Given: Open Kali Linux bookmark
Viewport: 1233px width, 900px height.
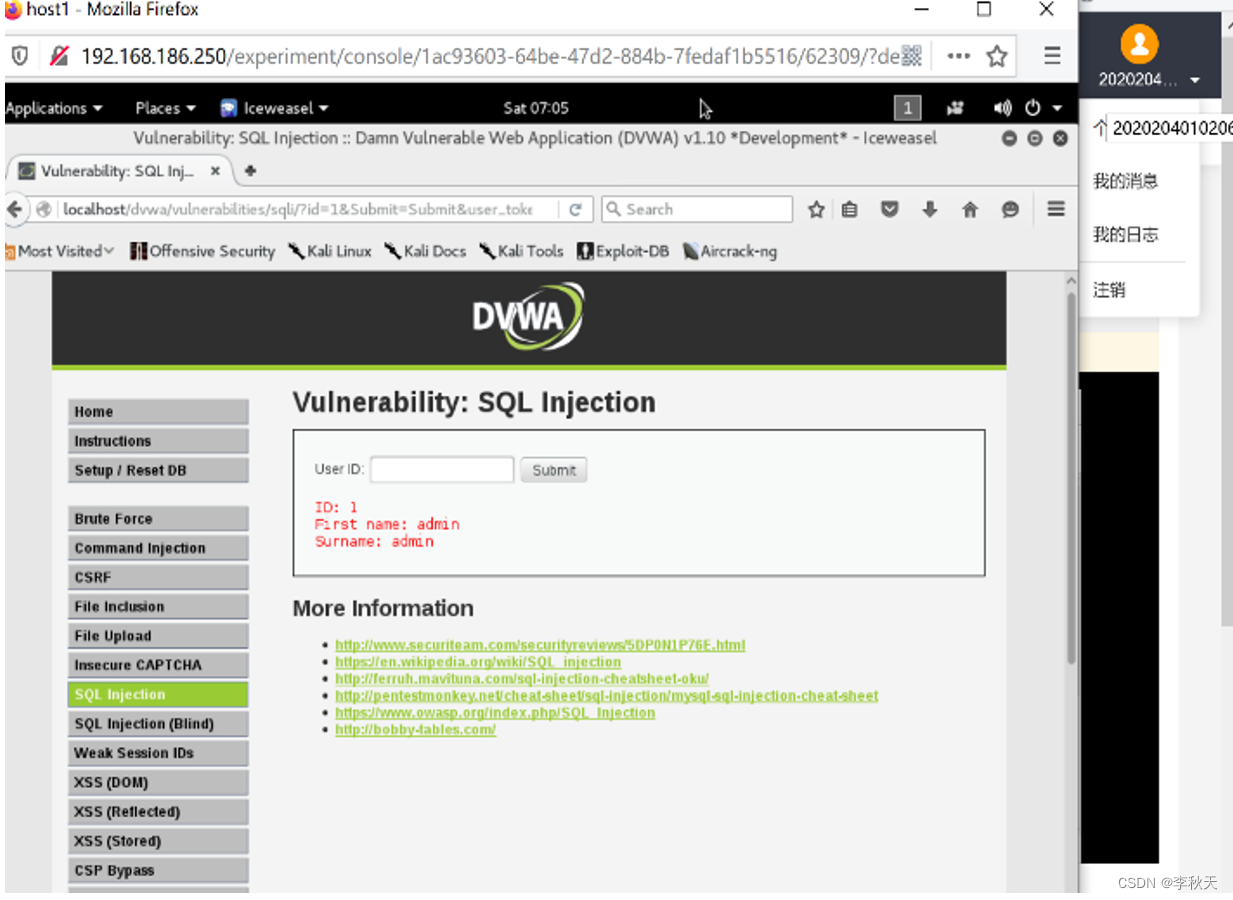Looking at the screenshot, I should point(330,251).
